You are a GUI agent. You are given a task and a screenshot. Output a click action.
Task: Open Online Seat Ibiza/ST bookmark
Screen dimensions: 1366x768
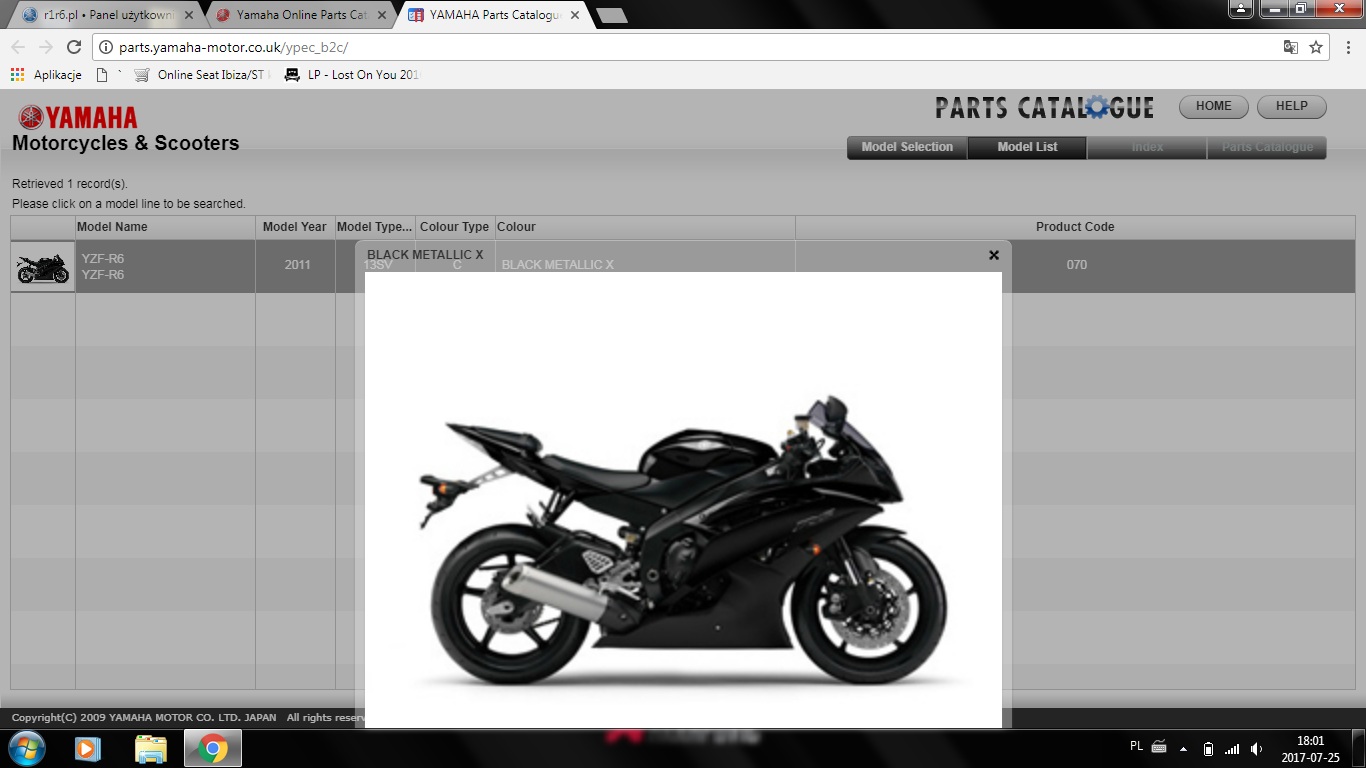(x=203, y=75)
